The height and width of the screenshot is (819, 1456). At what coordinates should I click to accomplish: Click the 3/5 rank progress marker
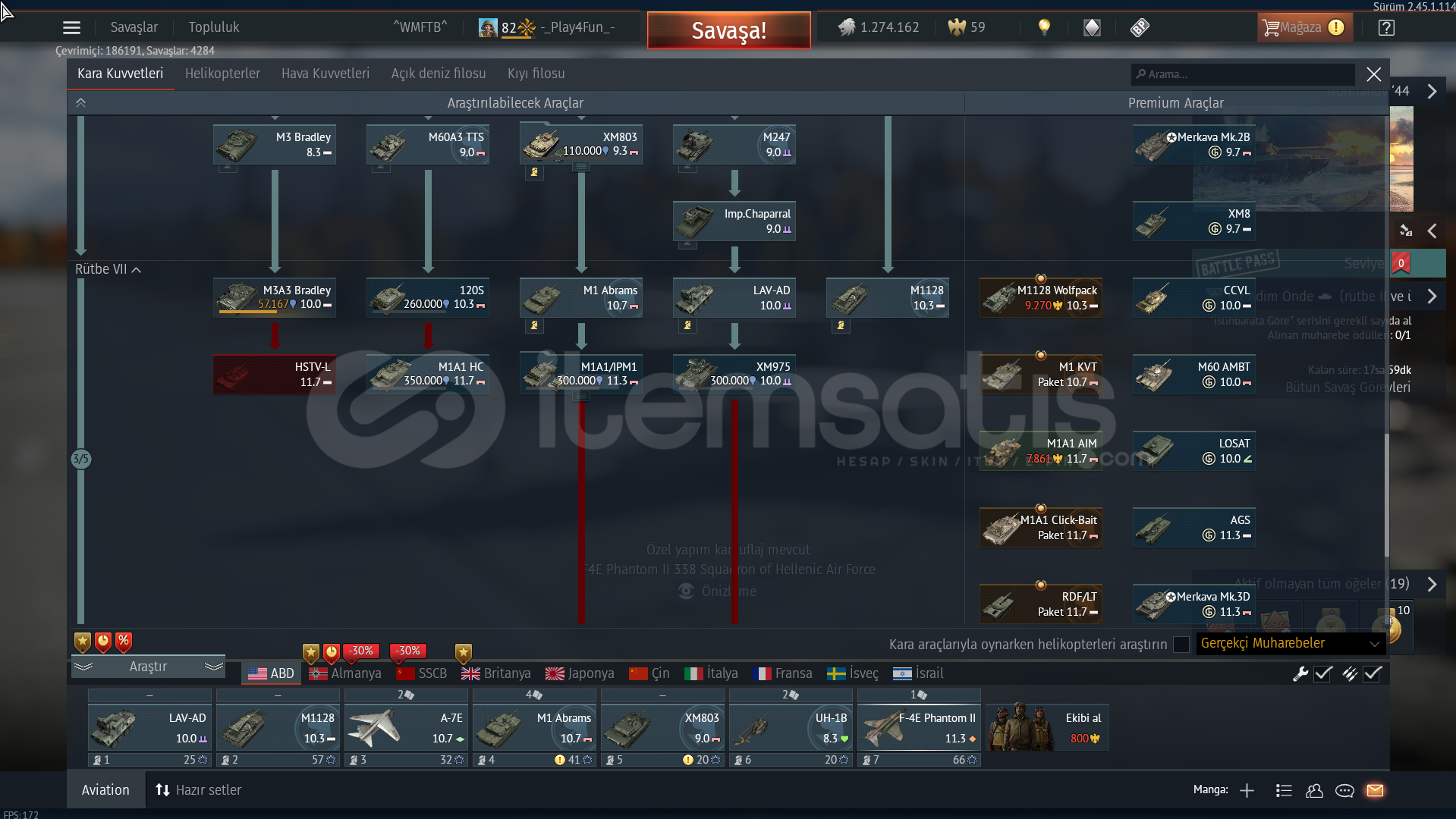pos(81,459)
